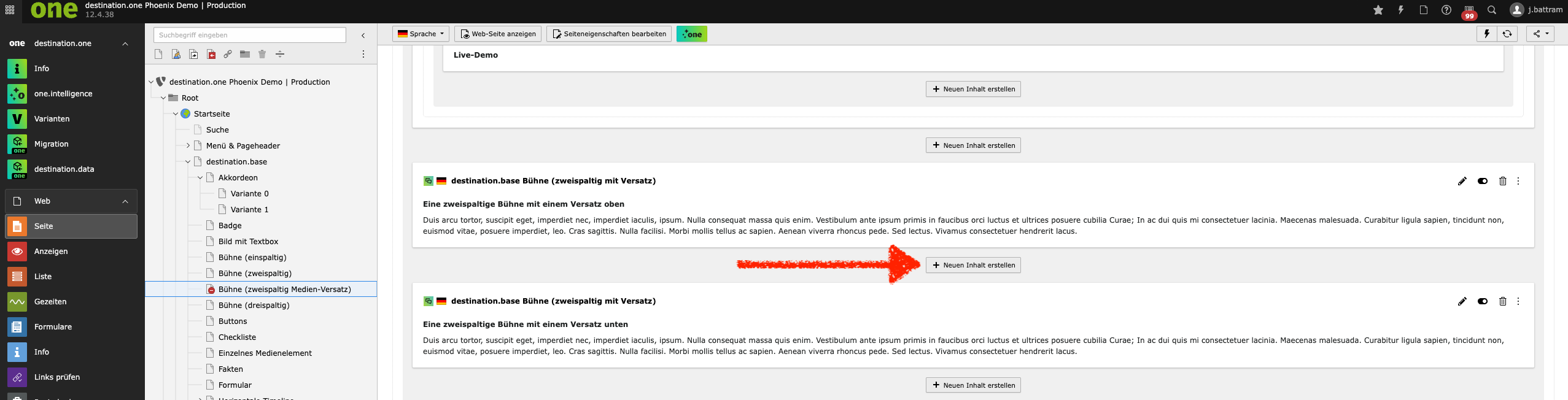
Task: Open the Liste module in sidebar
Action: tap(43, 277)
